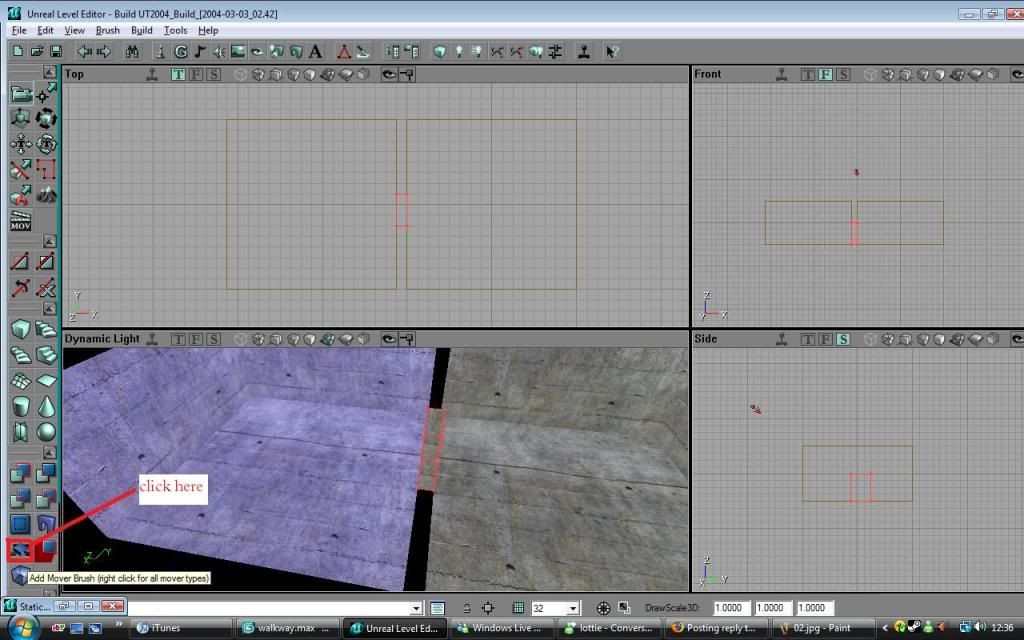Image resolution: width=1024 pixels, height=640 pixels.
Task: Open the grid size dropdown showing 32
Action: coord(573,608)
